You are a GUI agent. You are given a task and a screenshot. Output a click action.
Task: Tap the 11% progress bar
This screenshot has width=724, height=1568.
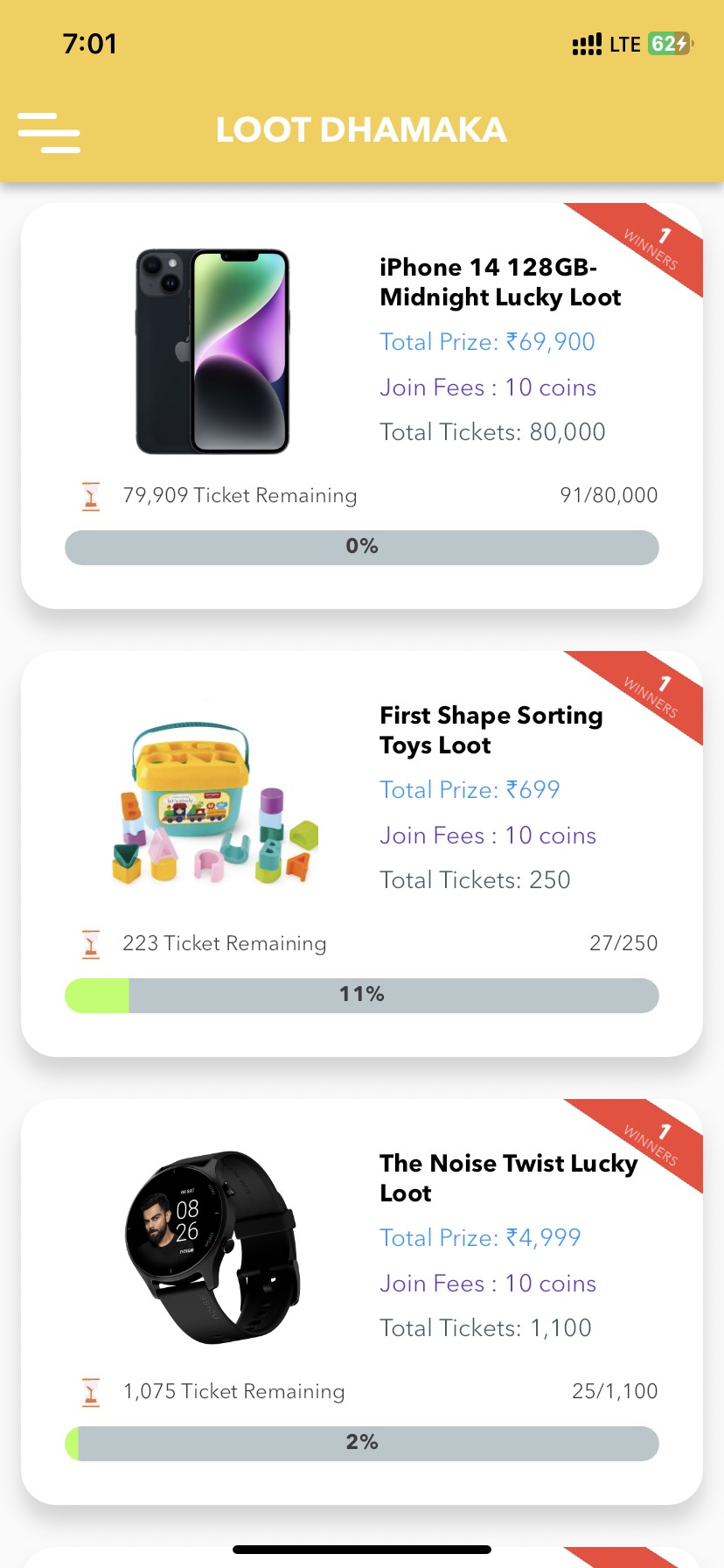point(362,995)
